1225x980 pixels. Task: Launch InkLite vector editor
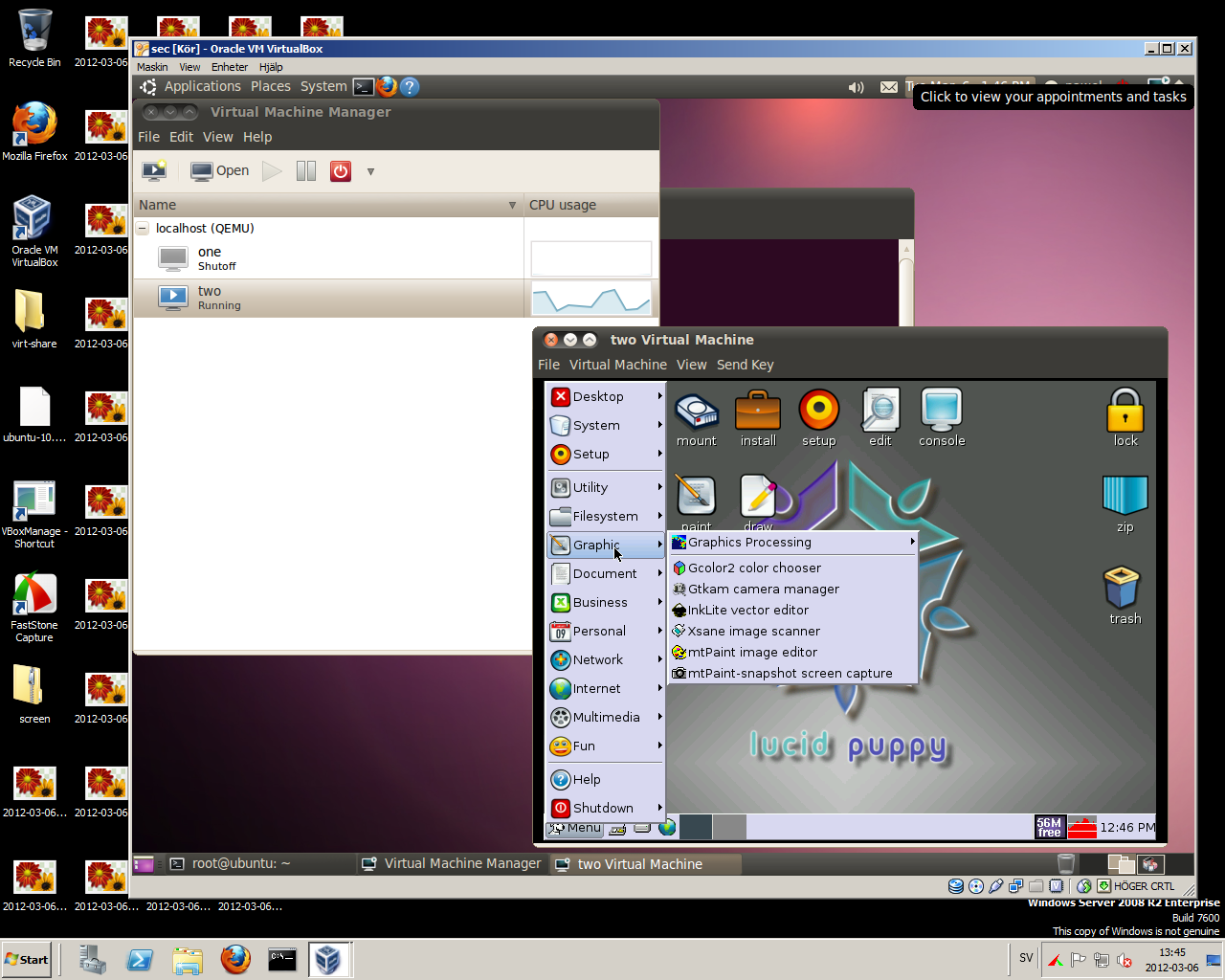(x=792, y=610)
